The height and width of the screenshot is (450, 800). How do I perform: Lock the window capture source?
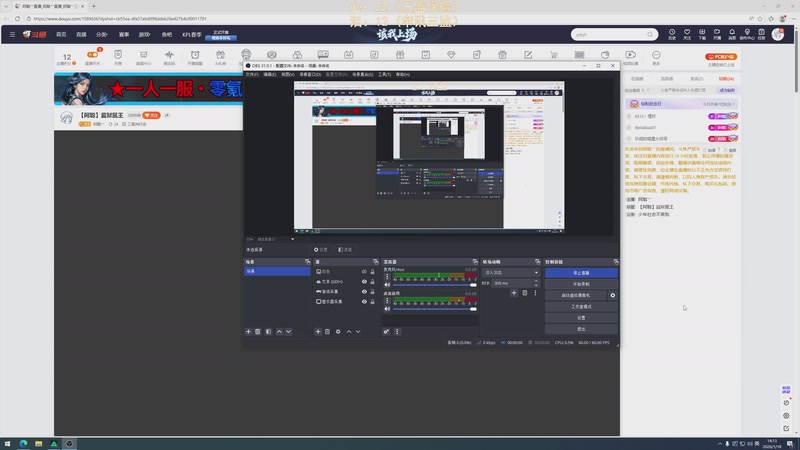pyautogui.click(x=372, y=291)
